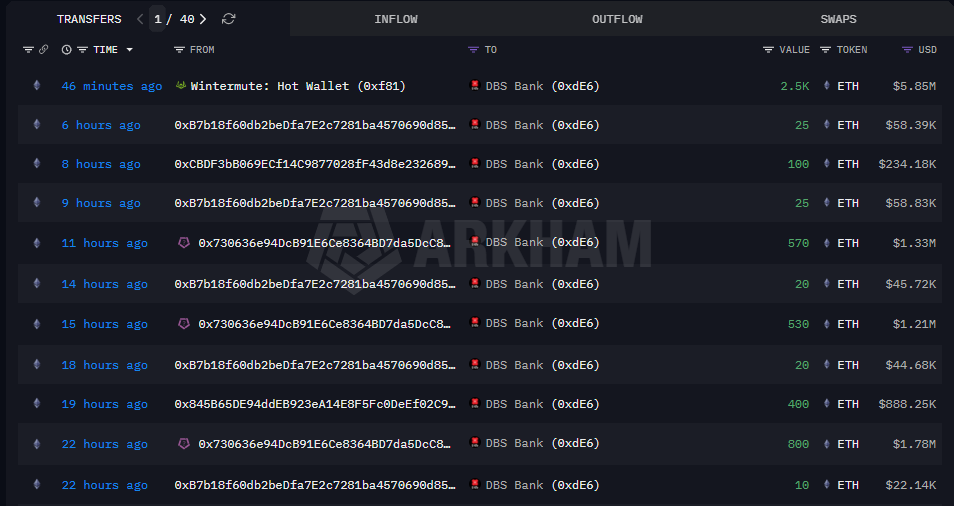Click the $234.18K USD amount

coord(907,164)
